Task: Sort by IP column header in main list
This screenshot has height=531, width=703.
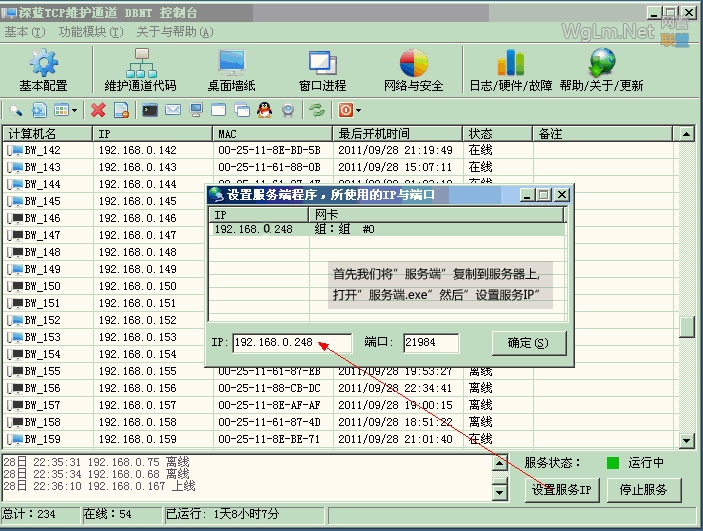Action: pos(152,134)
